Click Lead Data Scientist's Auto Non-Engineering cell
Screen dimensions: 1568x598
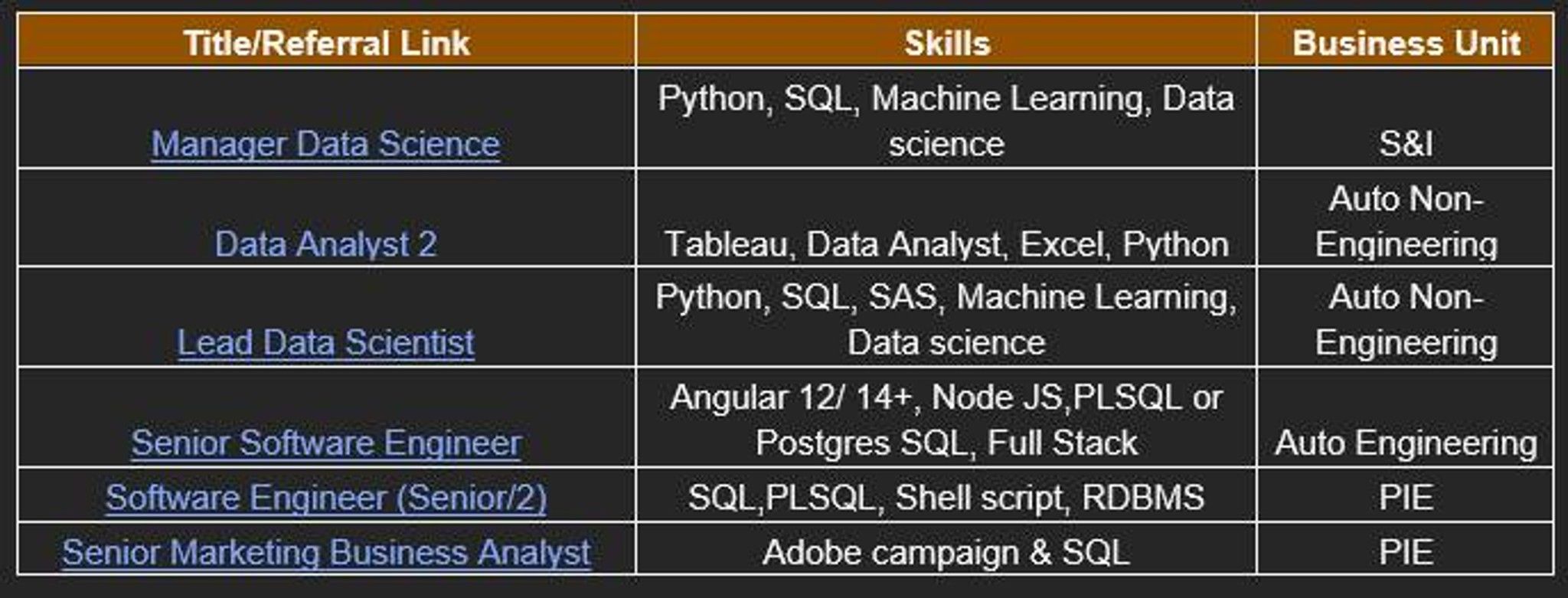coord(1406,319)
